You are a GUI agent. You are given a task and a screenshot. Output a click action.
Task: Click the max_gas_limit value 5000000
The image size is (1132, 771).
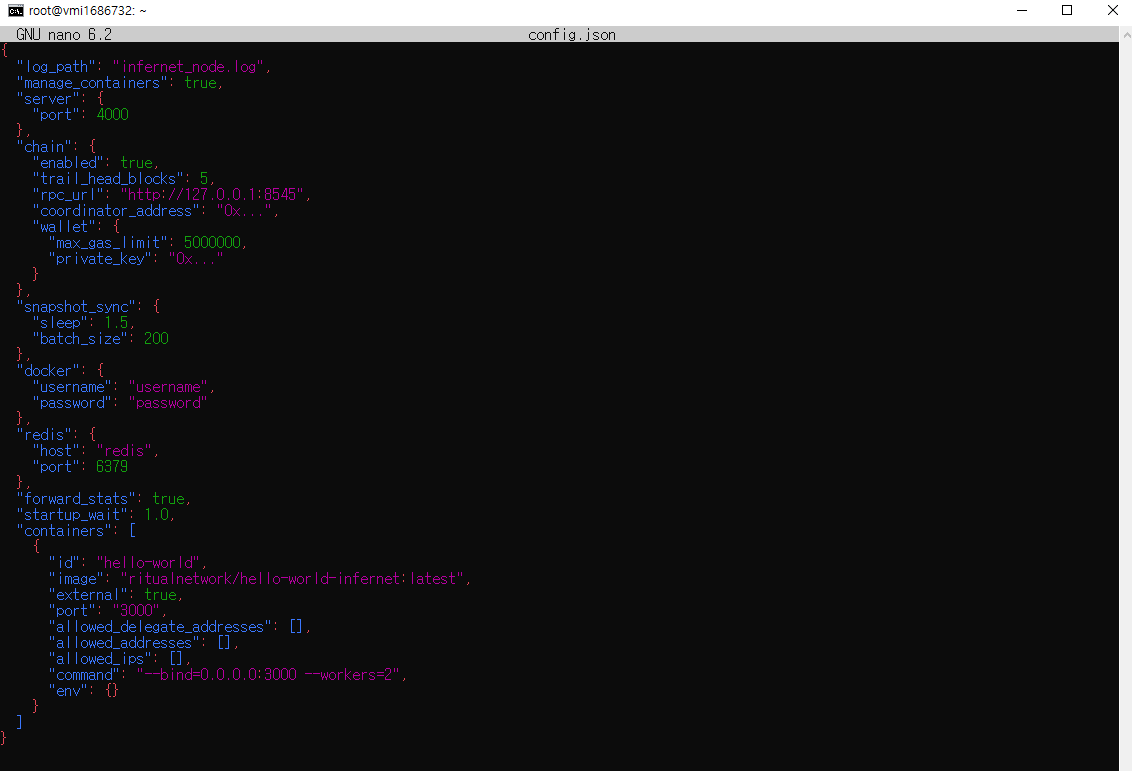click(212, 243)
